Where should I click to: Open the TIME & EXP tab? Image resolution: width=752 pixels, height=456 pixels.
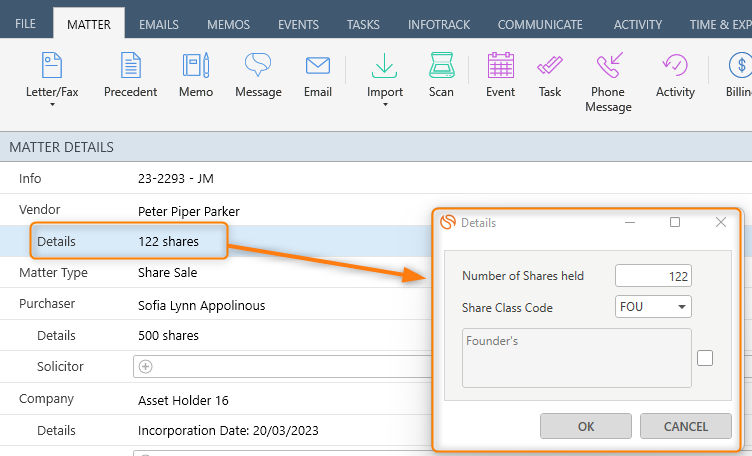[x=720, y=24]
